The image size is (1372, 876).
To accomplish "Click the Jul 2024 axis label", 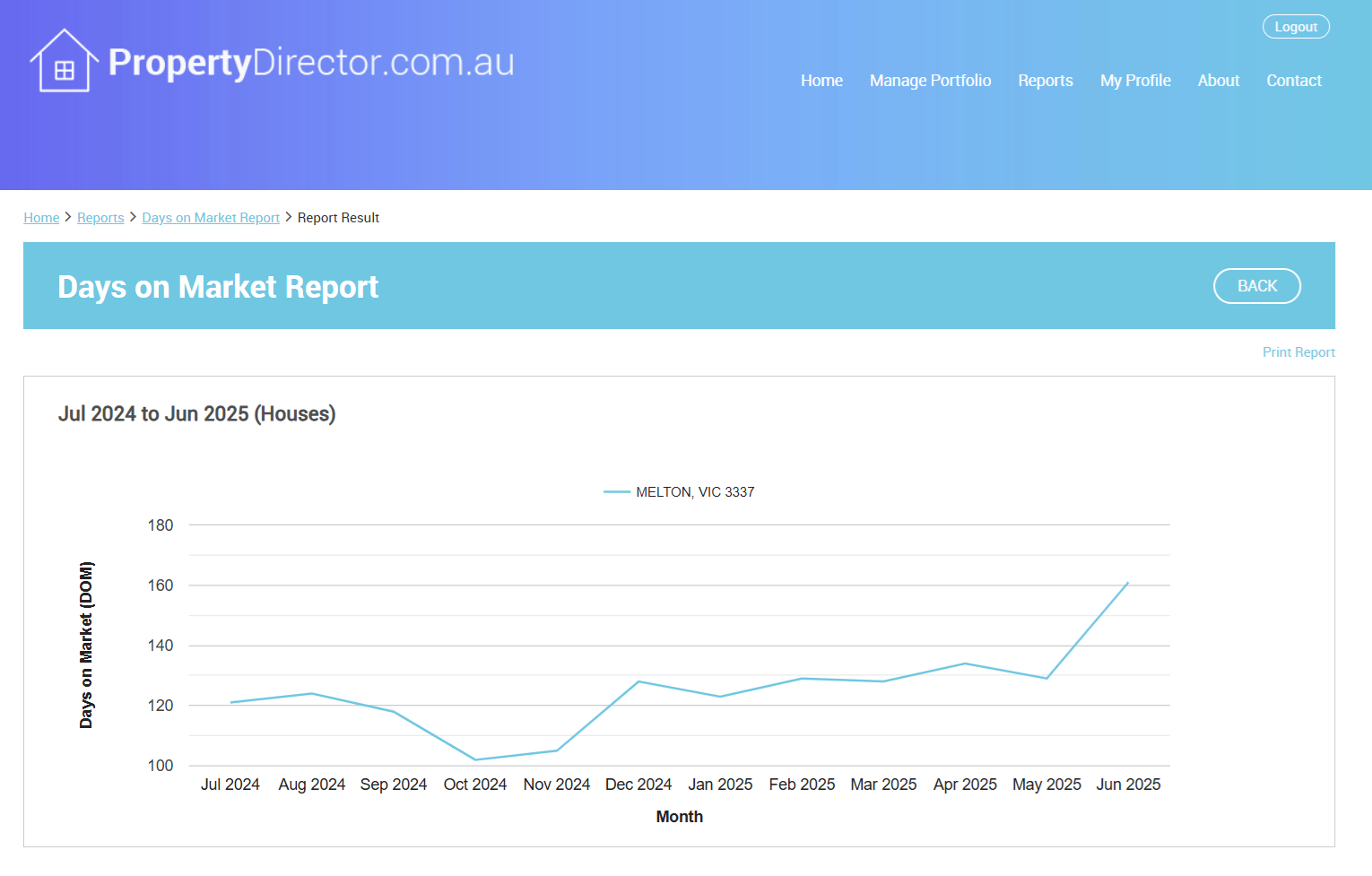I will pyautogui.click(x=230, y=785).
